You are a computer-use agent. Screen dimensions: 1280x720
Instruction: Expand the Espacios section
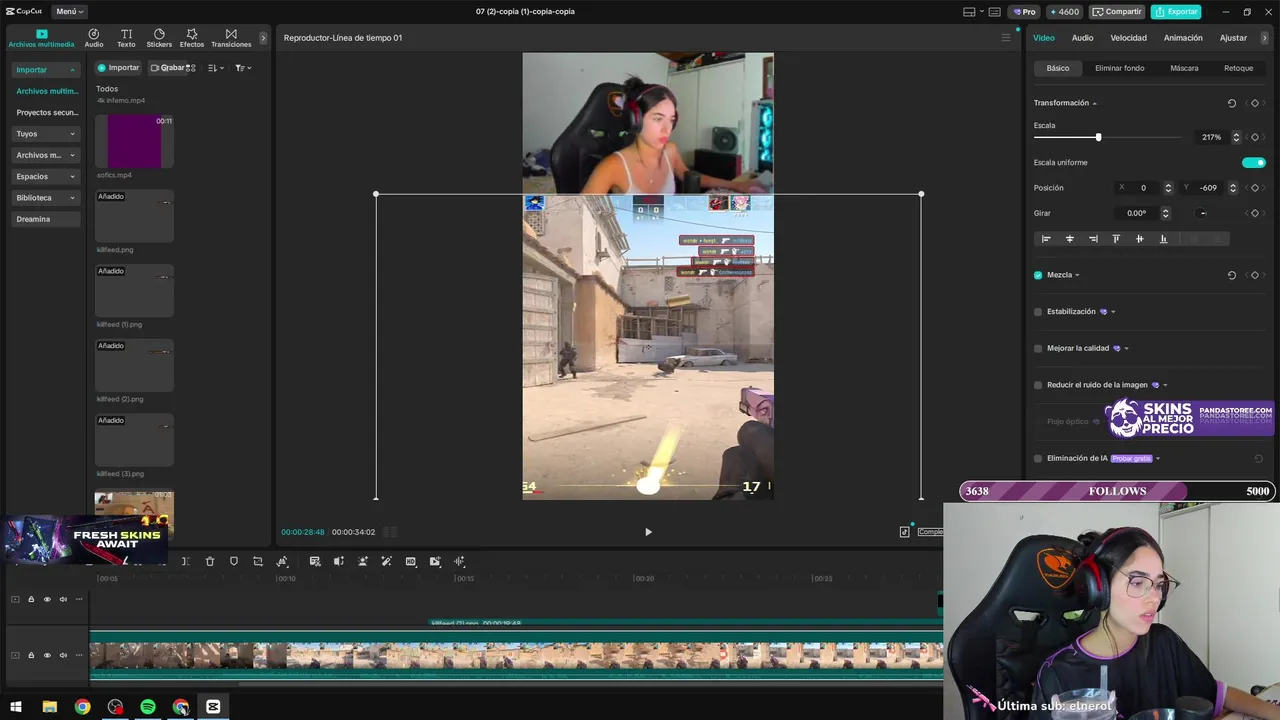(x=72, y=177)
